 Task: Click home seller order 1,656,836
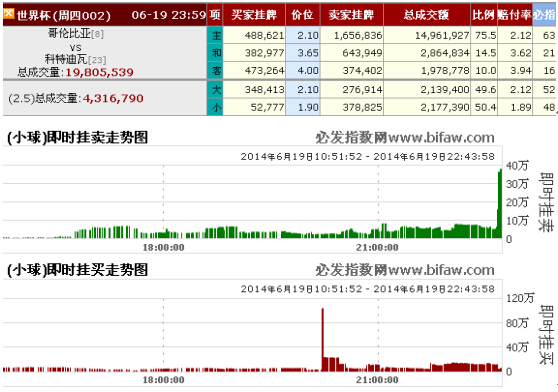358,36
